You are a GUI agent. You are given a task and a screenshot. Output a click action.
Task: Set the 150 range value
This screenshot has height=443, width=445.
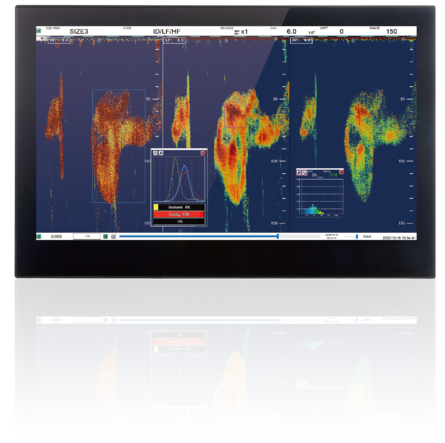[391, 31]
